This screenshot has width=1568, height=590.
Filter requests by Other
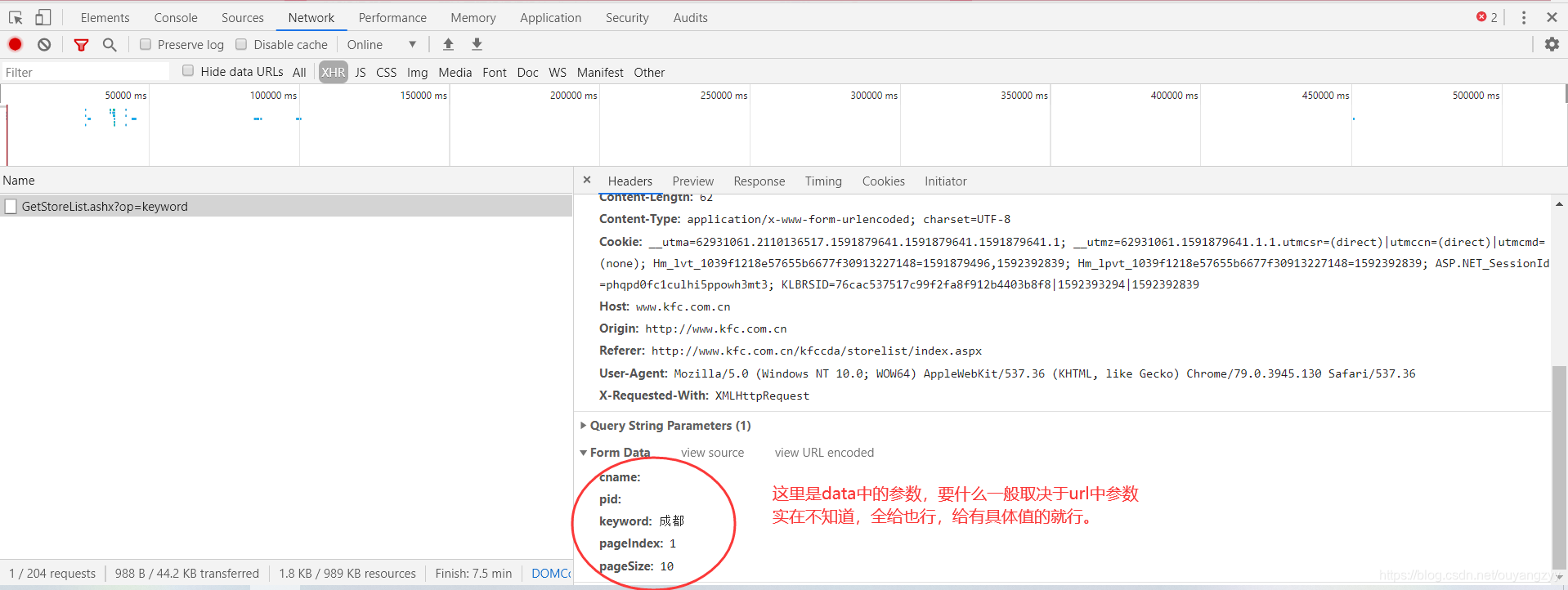[649, 72]
